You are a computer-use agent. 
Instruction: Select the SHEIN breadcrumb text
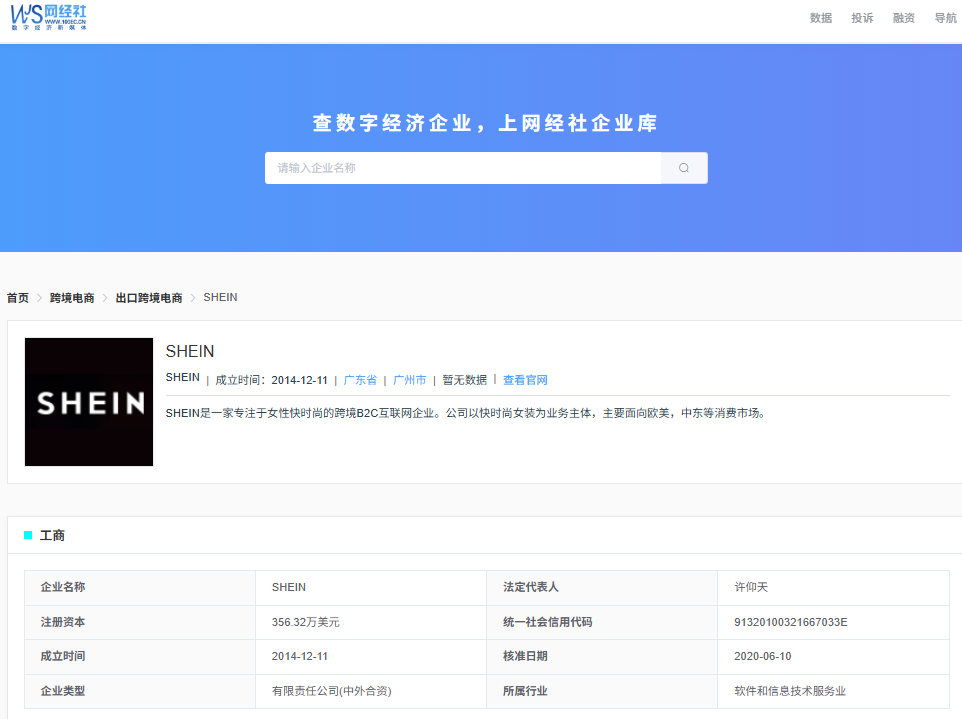pos(220,298)
